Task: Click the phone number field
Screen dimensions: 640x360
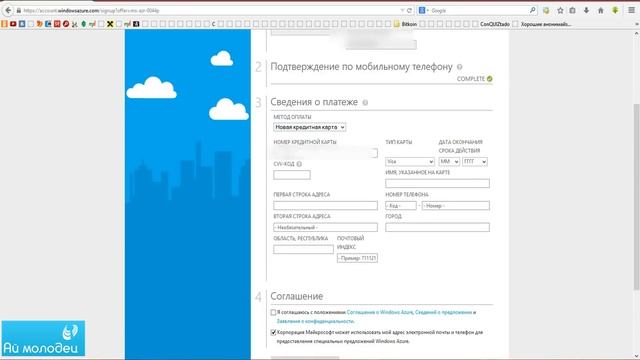Action: point(456,206)
